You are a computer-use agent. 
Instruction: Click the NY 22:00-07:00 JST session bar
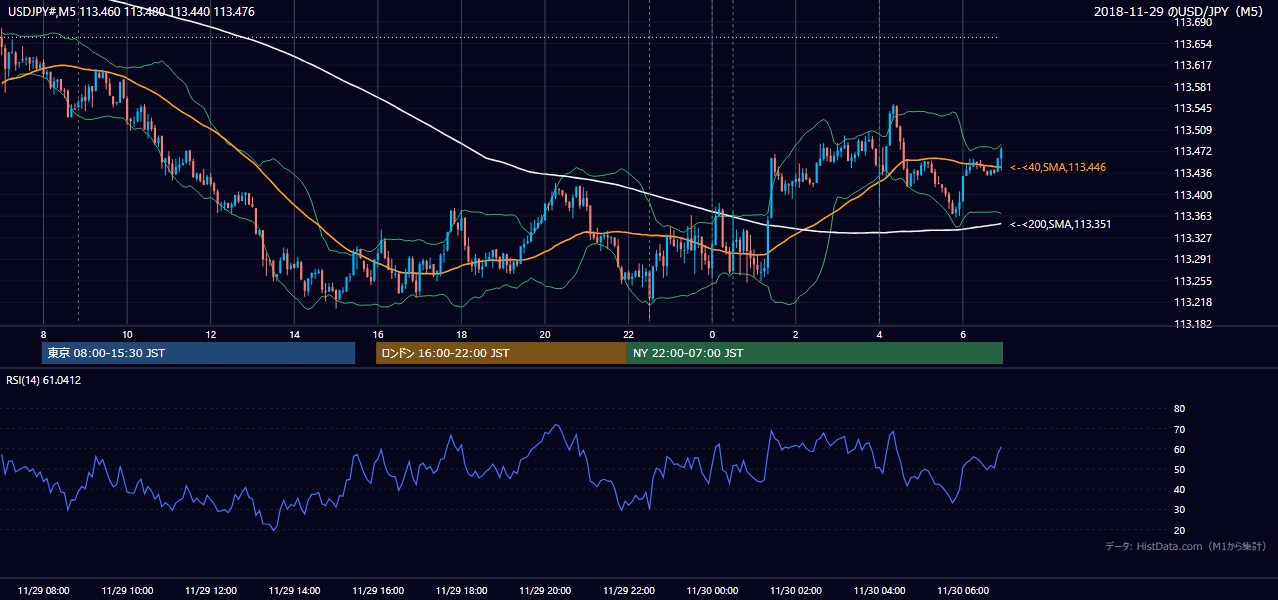tap(815, 353)
